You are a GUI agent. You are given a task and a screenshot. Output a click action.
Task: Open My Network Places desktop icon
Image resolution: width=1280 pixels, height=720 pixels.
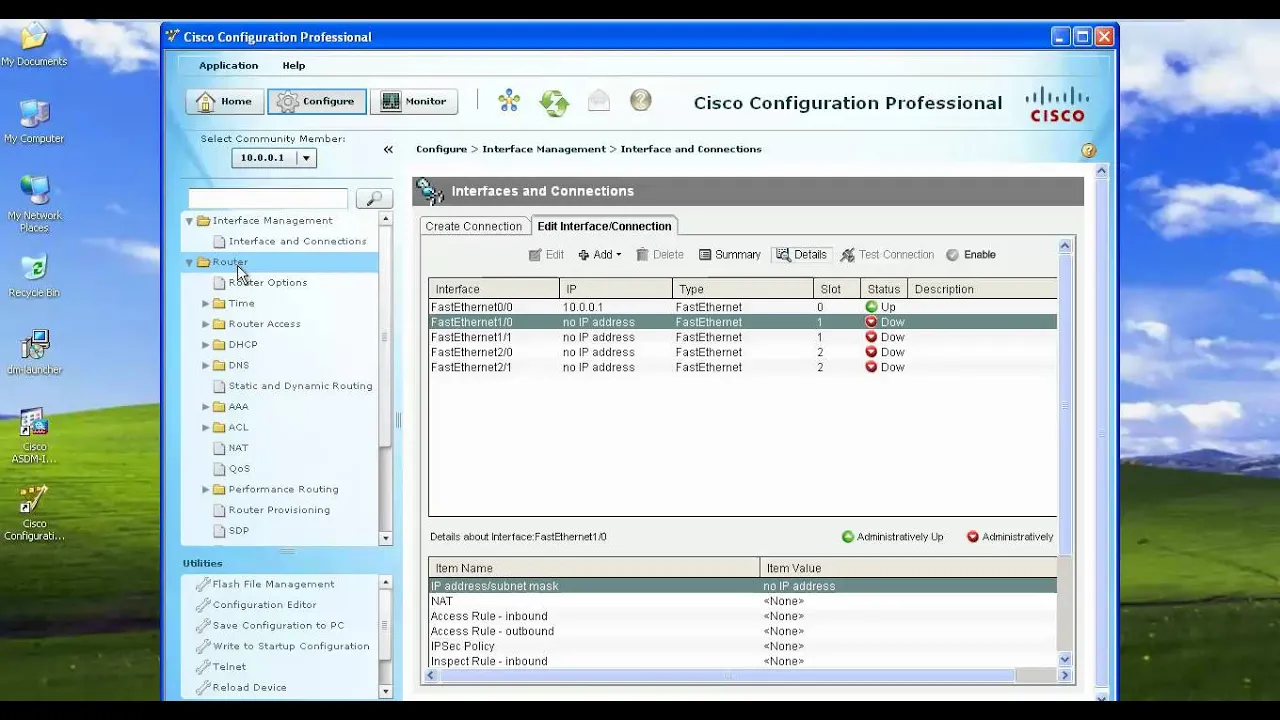[34, 204]
